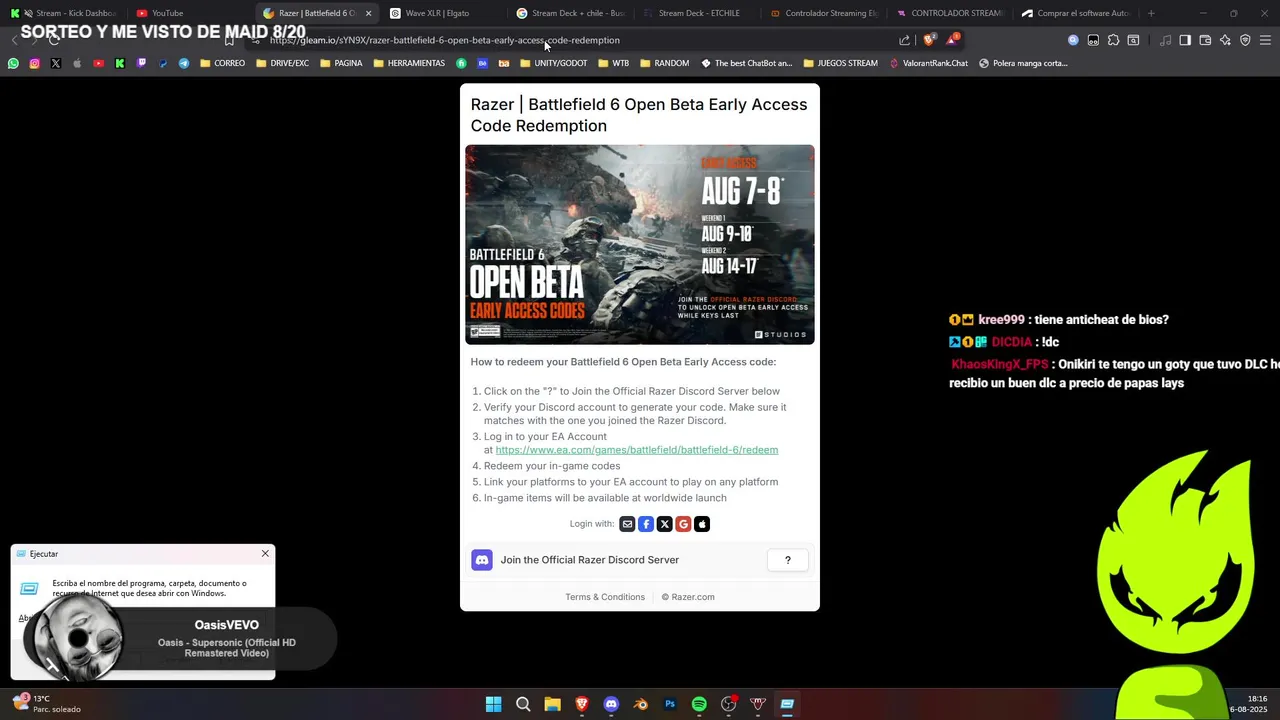Open PayPal bookmark icon
1280x720 pixels.
(163, 63)
